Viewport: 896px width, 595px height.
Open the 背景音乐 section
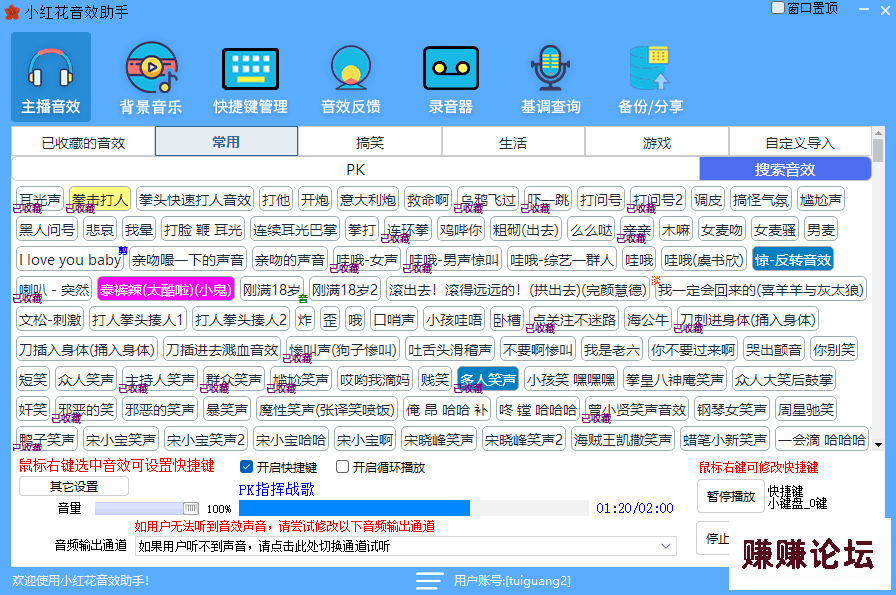151,68
